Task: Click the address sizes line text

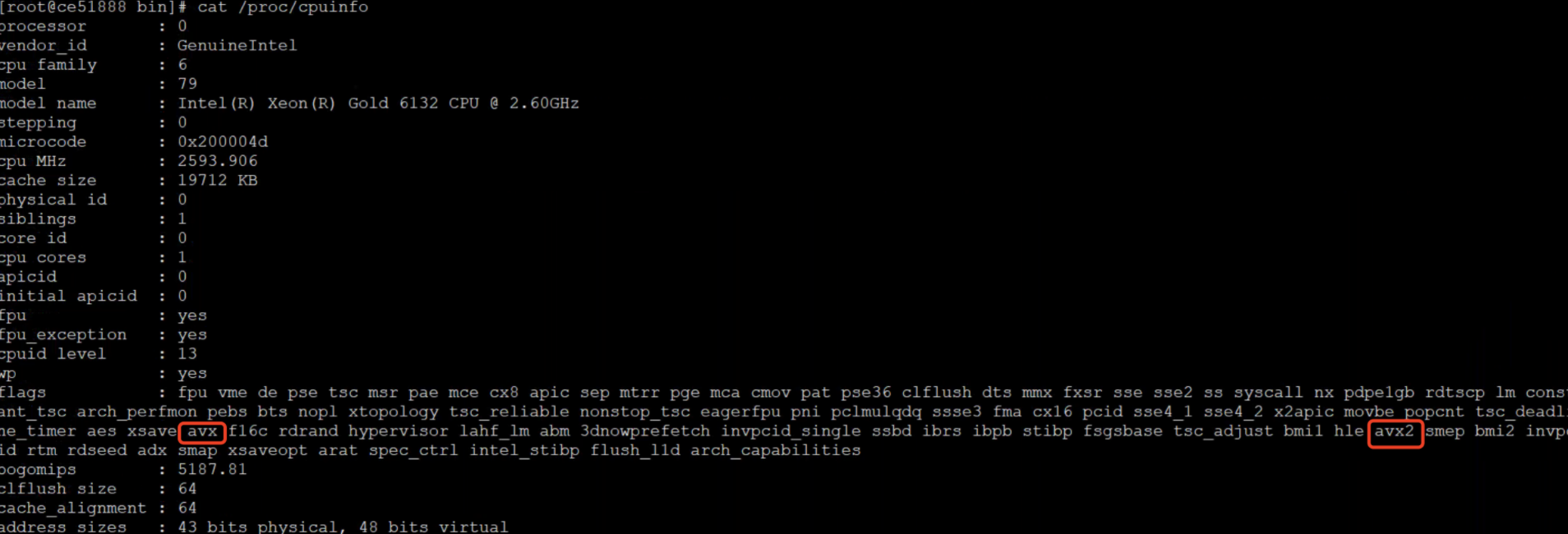Action: [254, 527]
